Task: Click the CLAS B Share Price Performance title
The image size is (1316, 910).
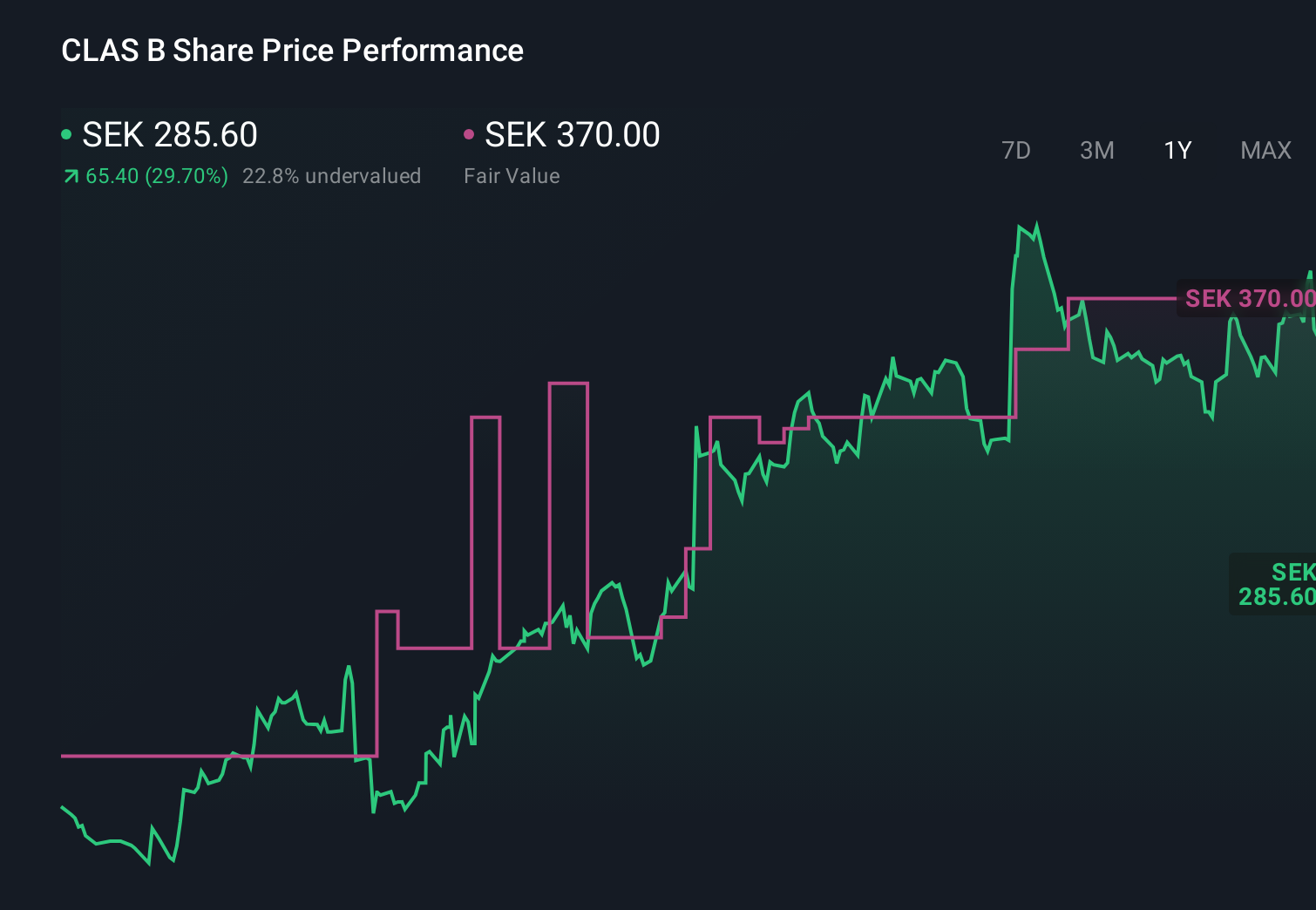Action: tap(292, 50)
